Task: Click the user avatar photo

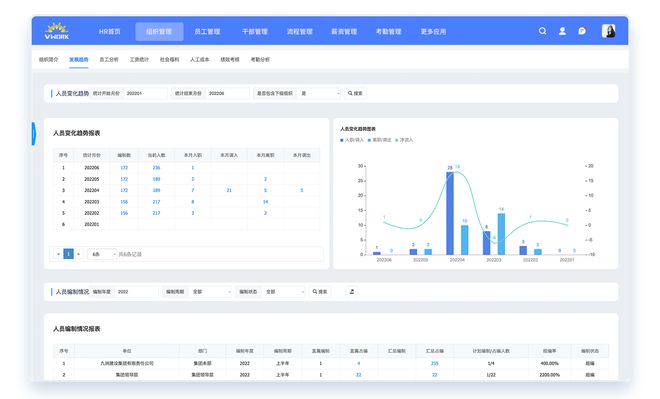Action: 609,31
